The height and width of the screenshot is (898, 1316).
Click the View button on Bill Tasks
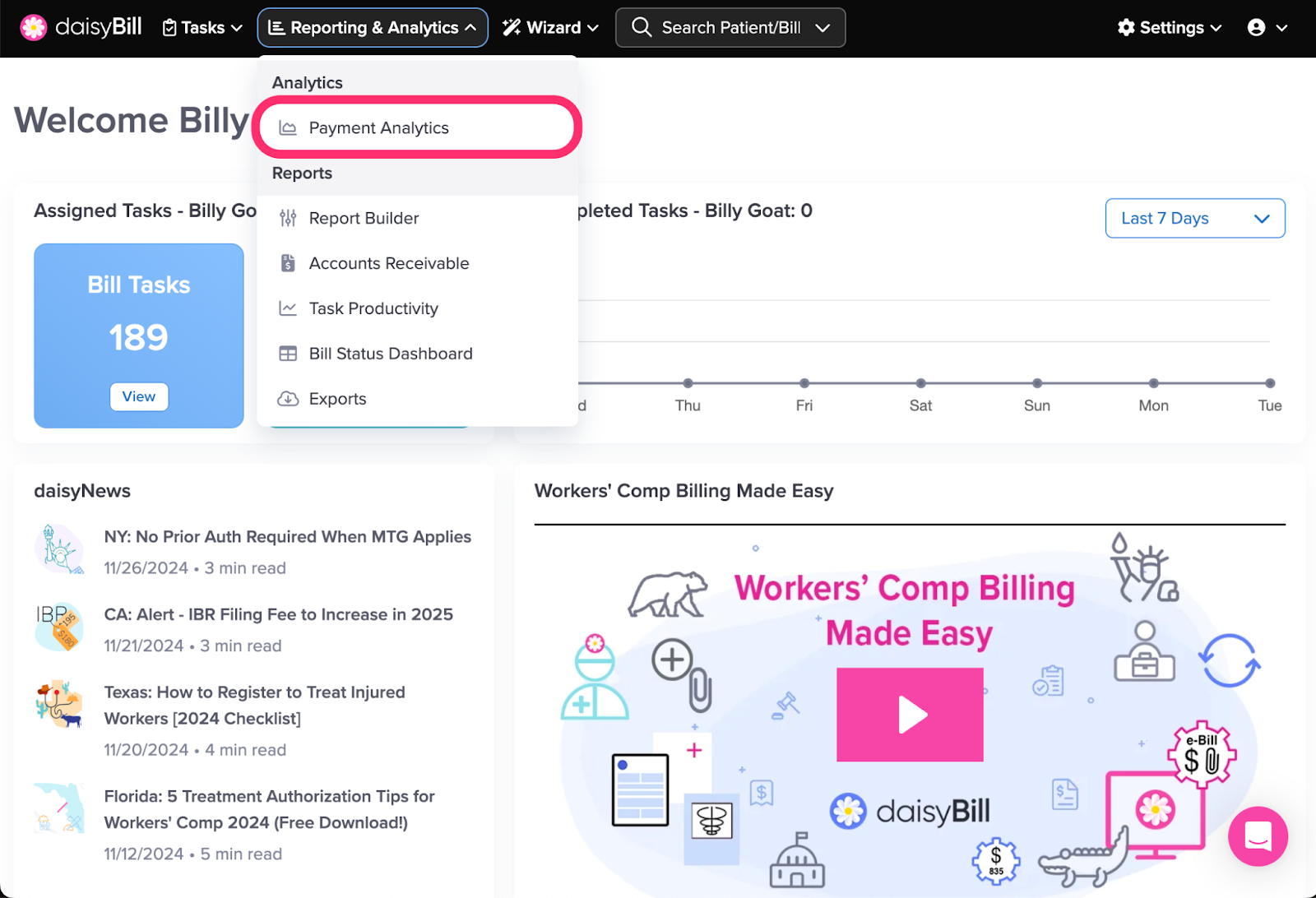click(x=139, y=396)
